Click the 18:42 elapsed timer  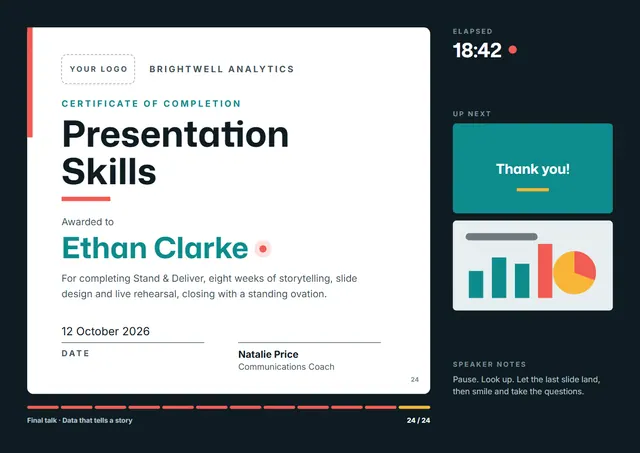click(477, 50)
